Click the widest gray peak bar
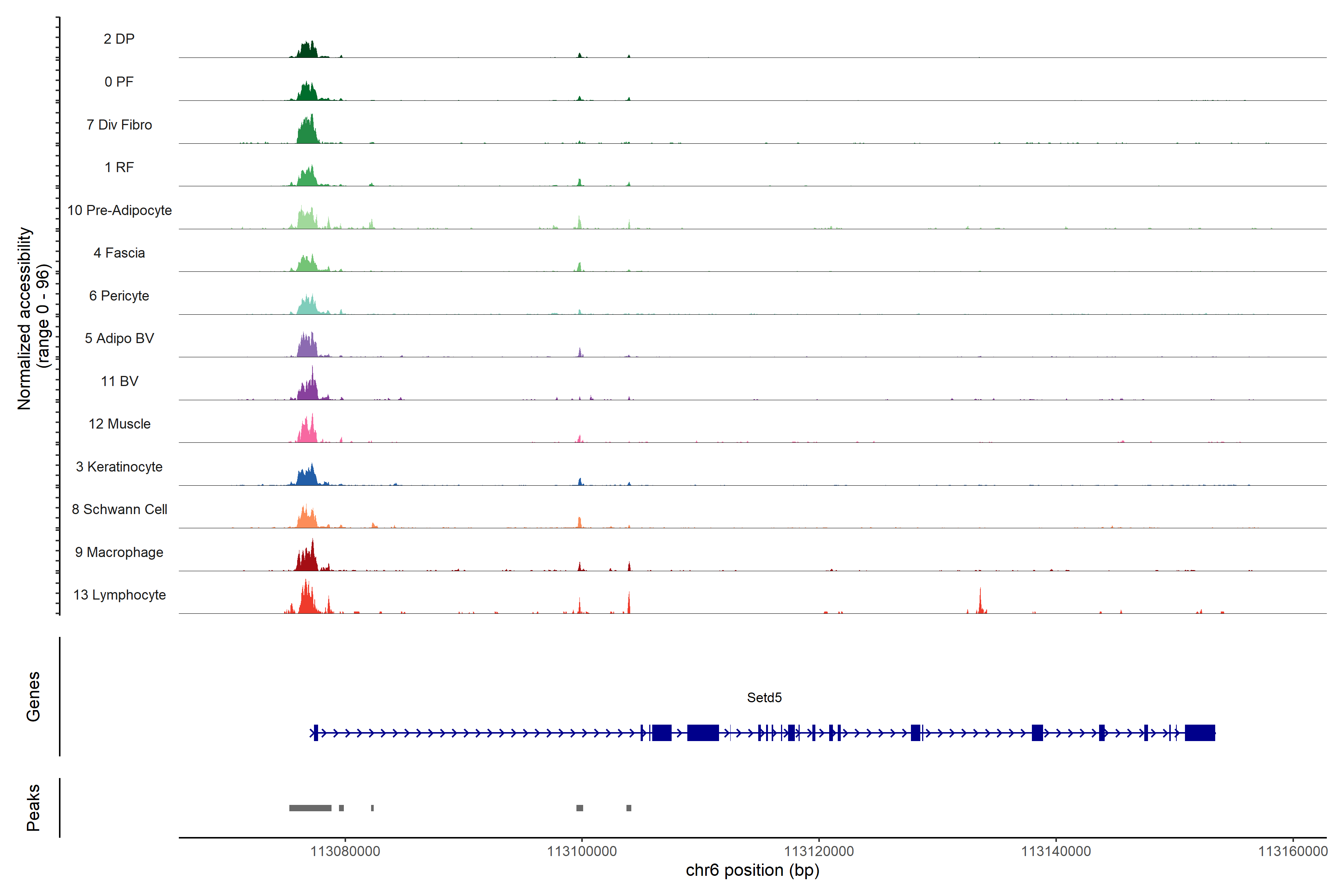Image resolution: width=1344 pixels, height=896 pixels. pyautogui.click(x=310, y=808)
